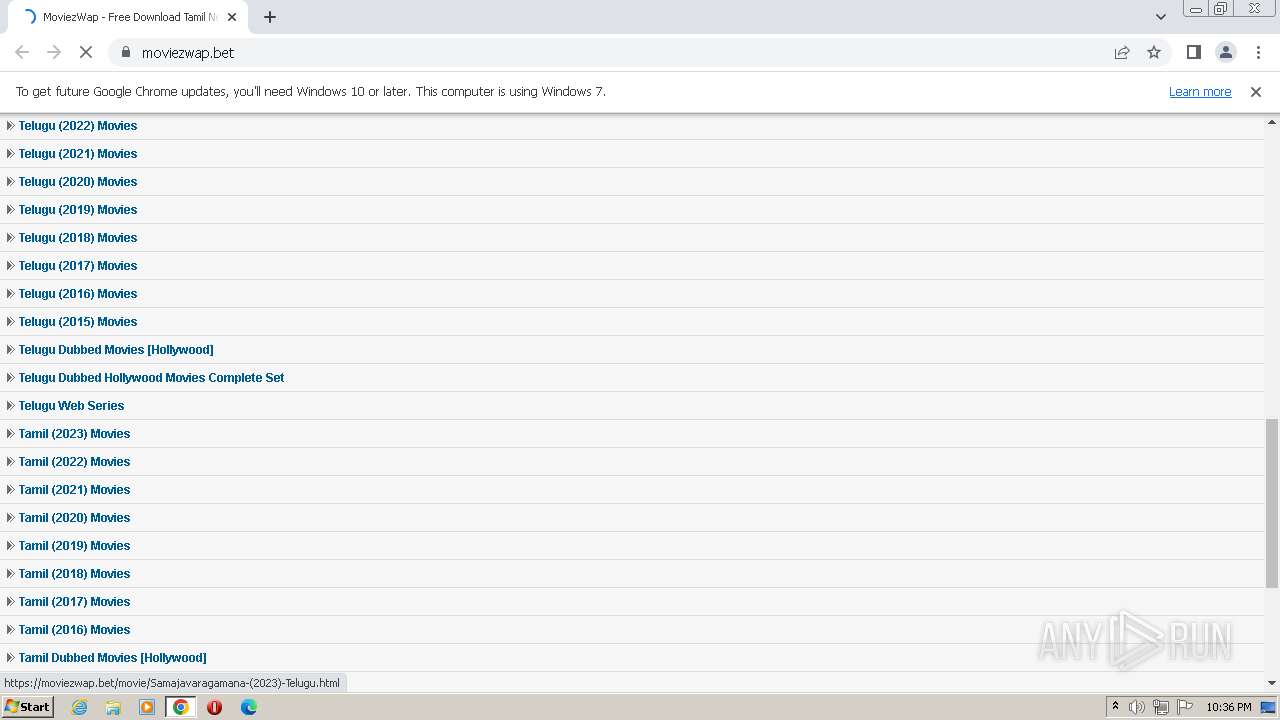Expand Telugu (2021) Movies arrow
The image size is (1280, 720).
(10, 154)
